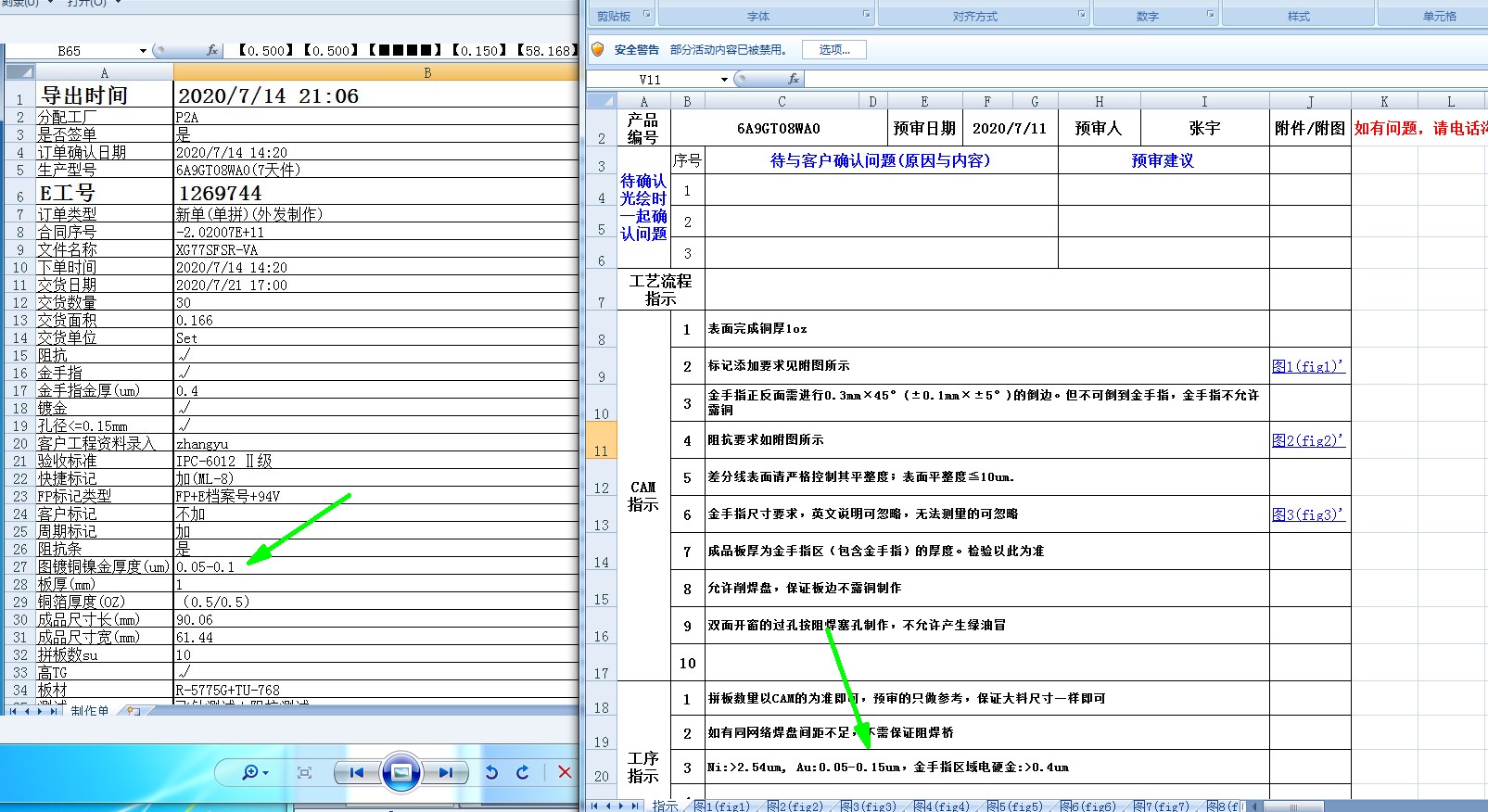1488x812 pixels.
Task: Click previous-sheet nav arrow in right workbook
Action: (x=608, y=806)
